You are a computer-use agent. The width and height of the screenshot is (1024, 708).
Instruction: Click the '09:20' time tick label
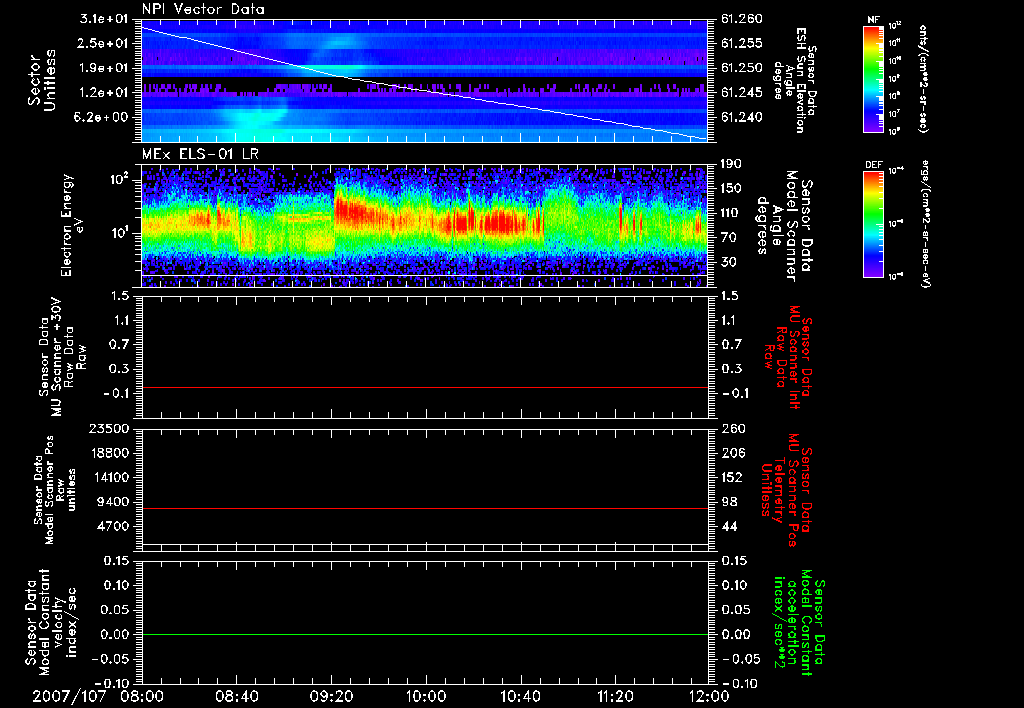click(332, 696)
